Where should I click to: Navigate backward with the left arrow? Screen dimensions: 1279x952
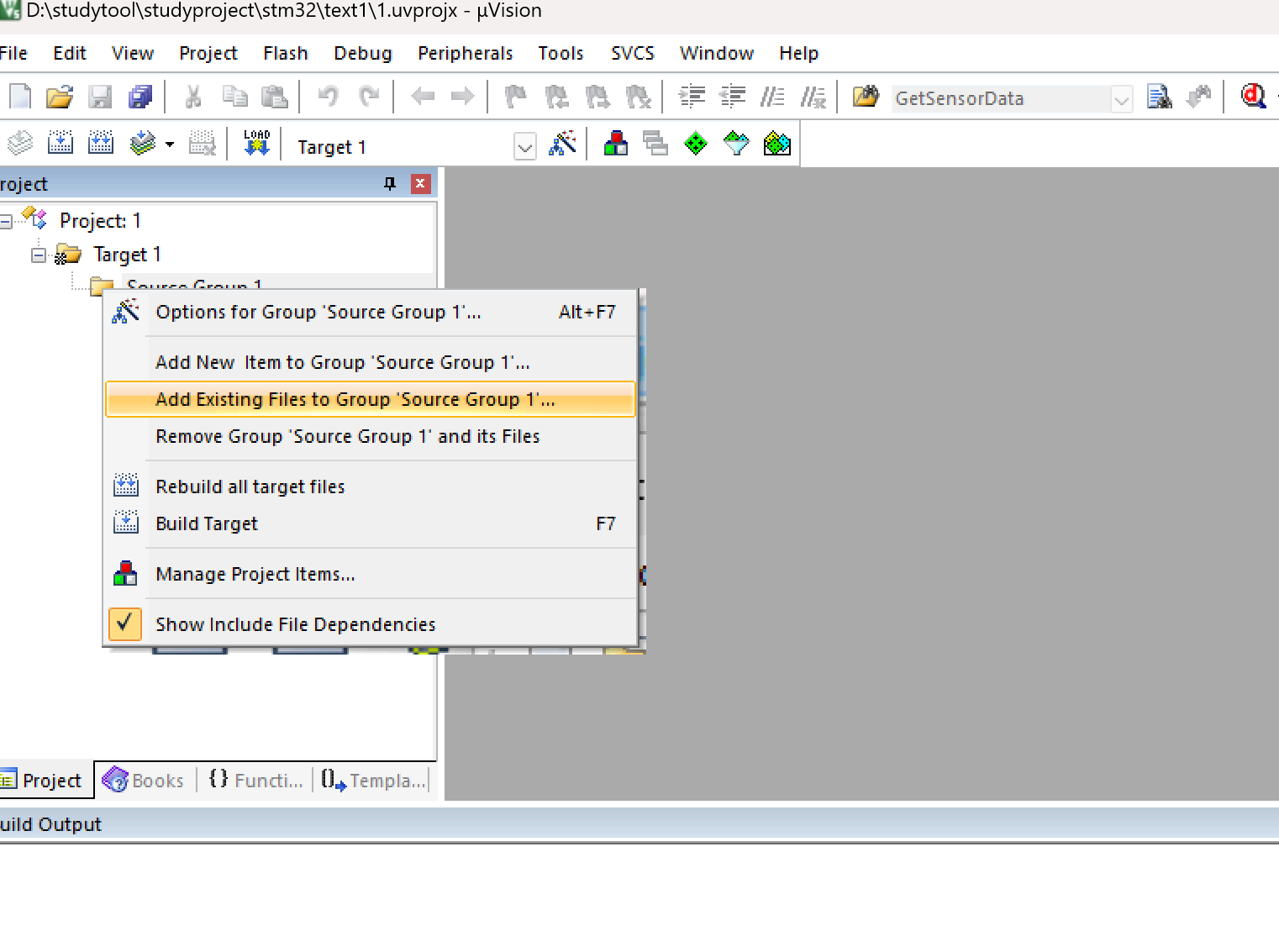click(x=423, y=97)
